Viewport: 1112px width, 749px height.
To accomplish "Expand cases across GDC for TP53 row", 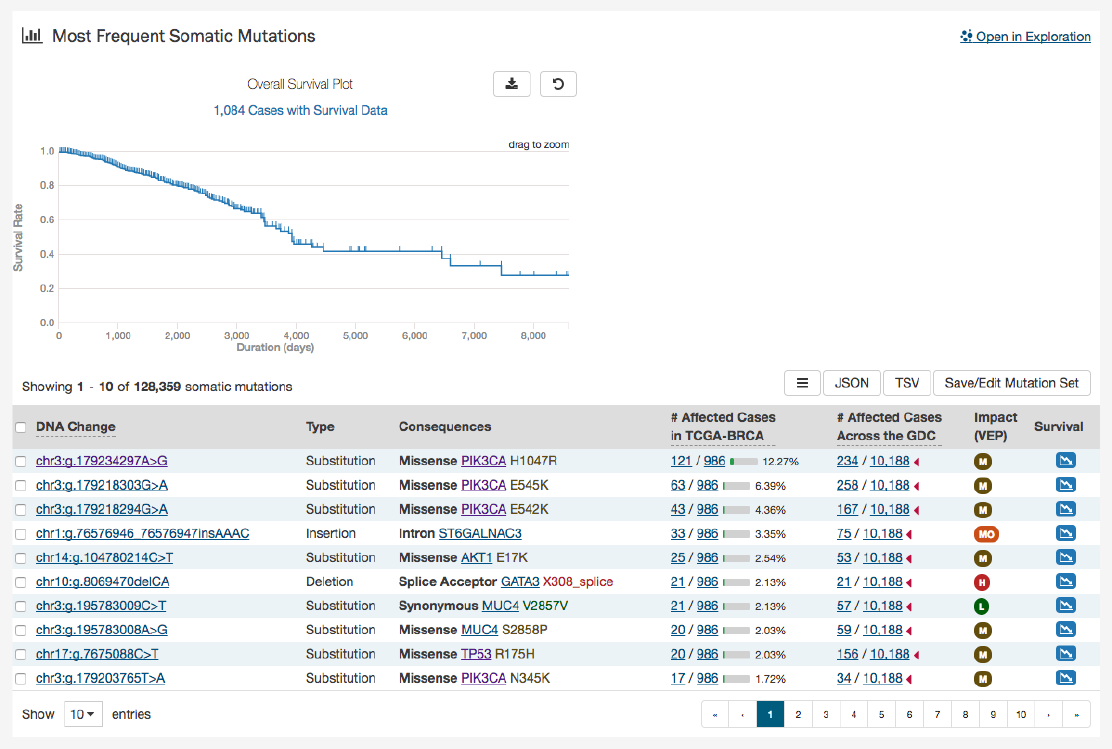I will click(917, 655).
